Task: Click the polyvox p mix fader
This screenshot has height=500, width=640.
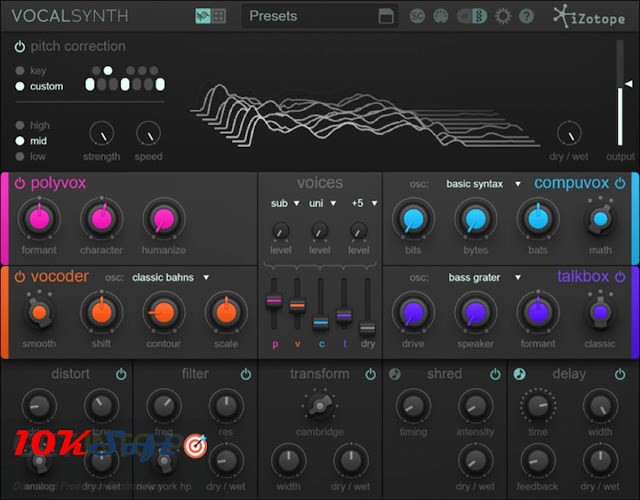Action: point(274,301)
